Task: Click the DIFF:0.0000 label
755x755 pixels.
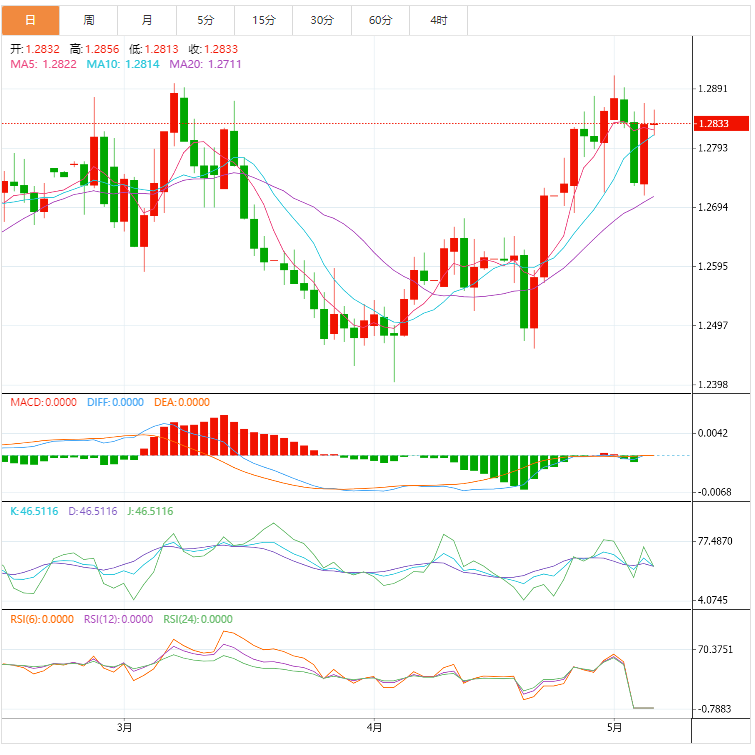Action: pos(115,402)
